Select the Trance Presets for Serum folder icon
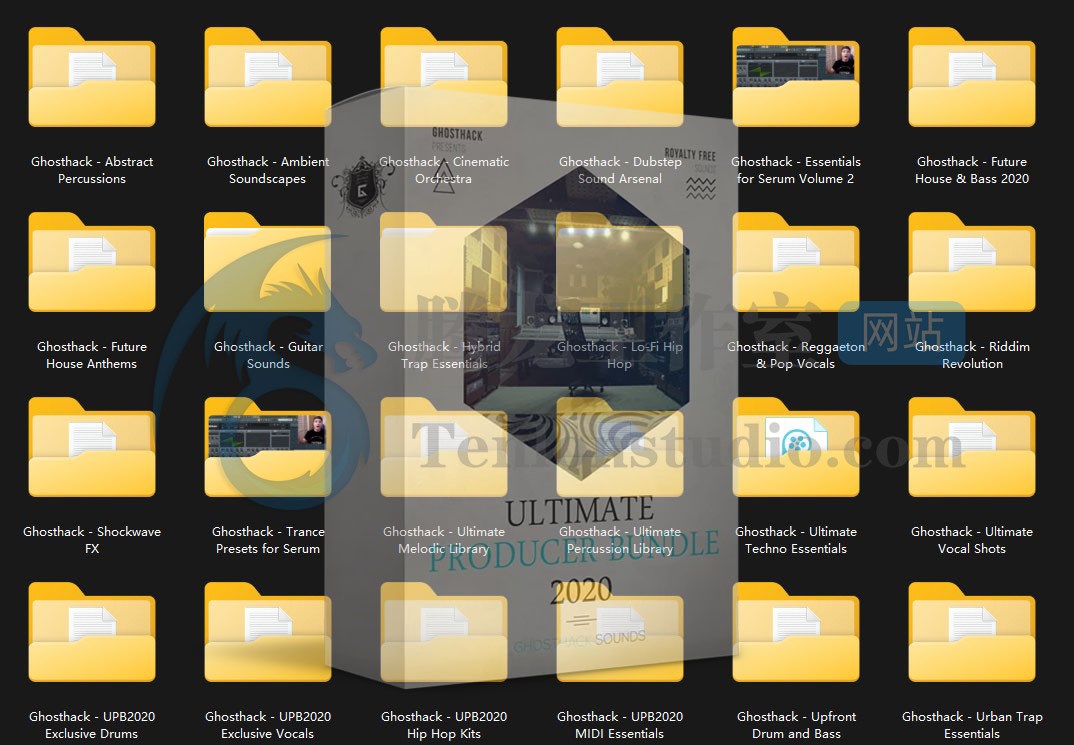Screen dimensions: 1074x745 (268, 447)
